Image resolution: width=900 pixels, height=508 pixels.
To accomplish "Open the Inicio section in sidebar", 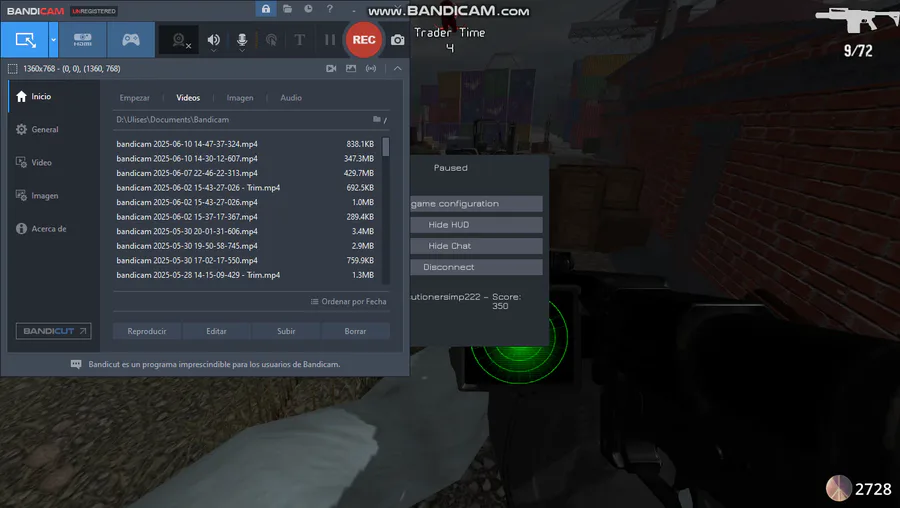I will pyautogui.click(x=54, y=96).
